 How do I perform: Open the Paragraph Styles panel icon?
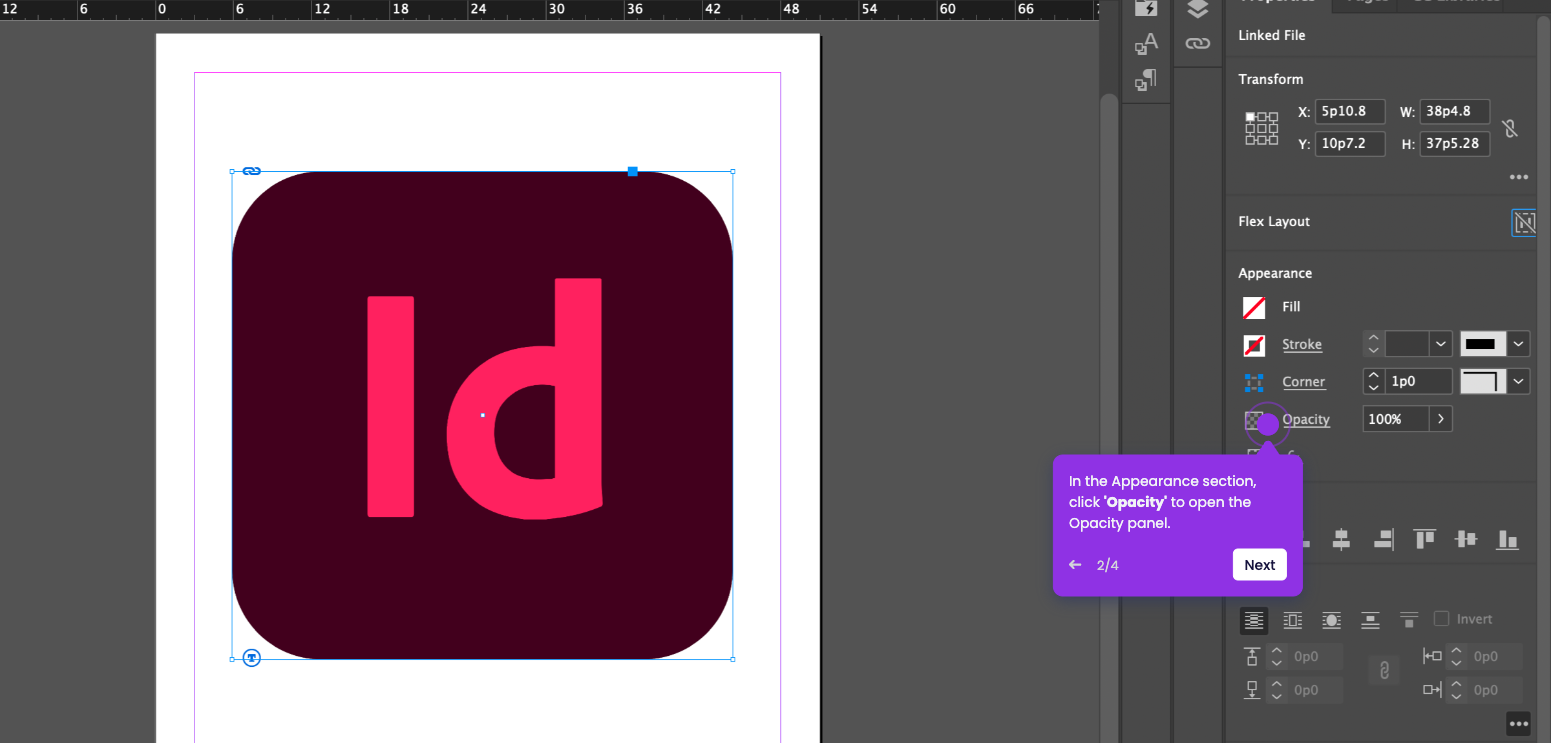(1146, 80)
